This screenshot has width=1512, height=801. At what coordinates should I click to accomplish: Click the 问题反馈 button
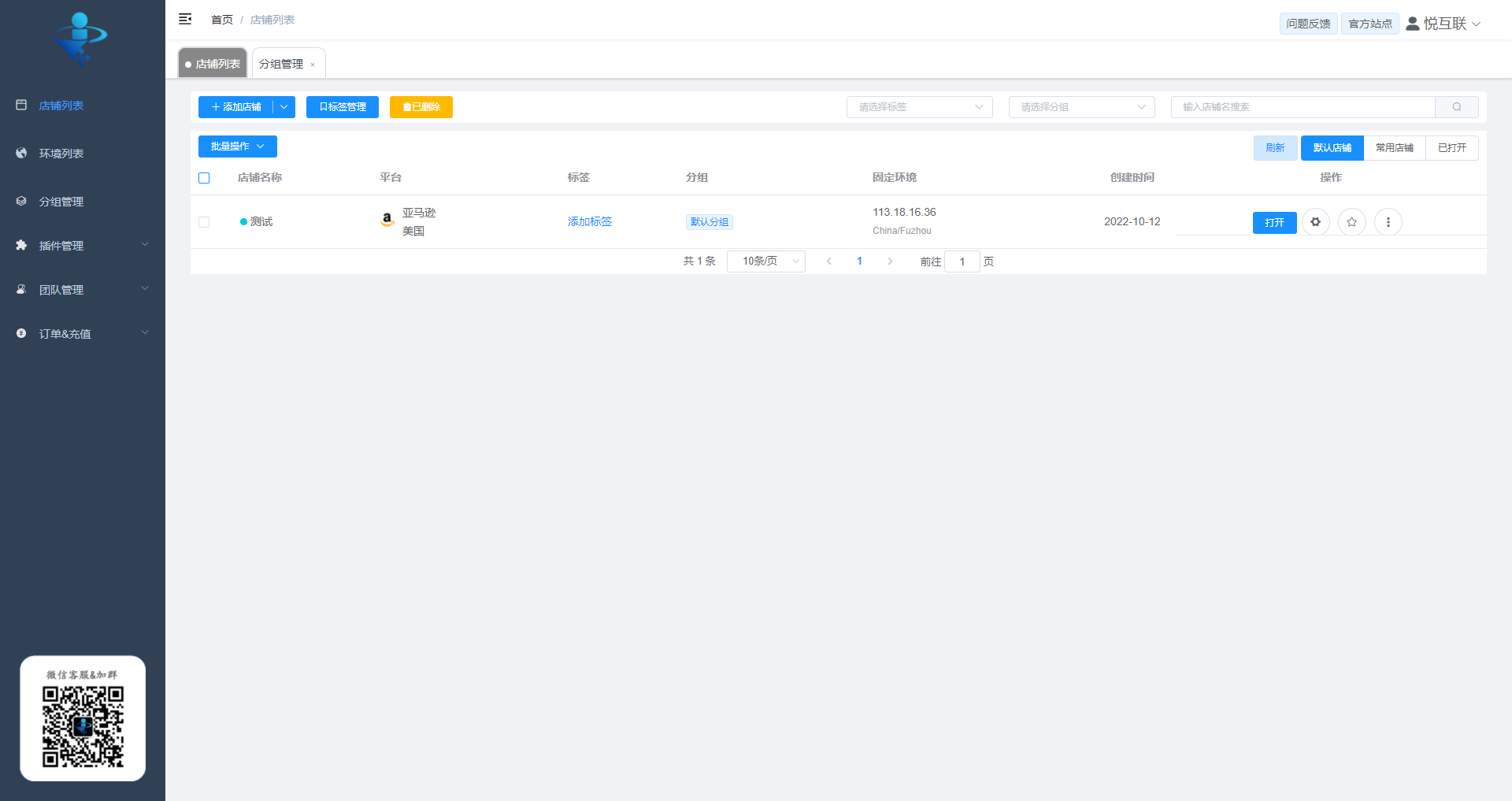pos(1308,24)
